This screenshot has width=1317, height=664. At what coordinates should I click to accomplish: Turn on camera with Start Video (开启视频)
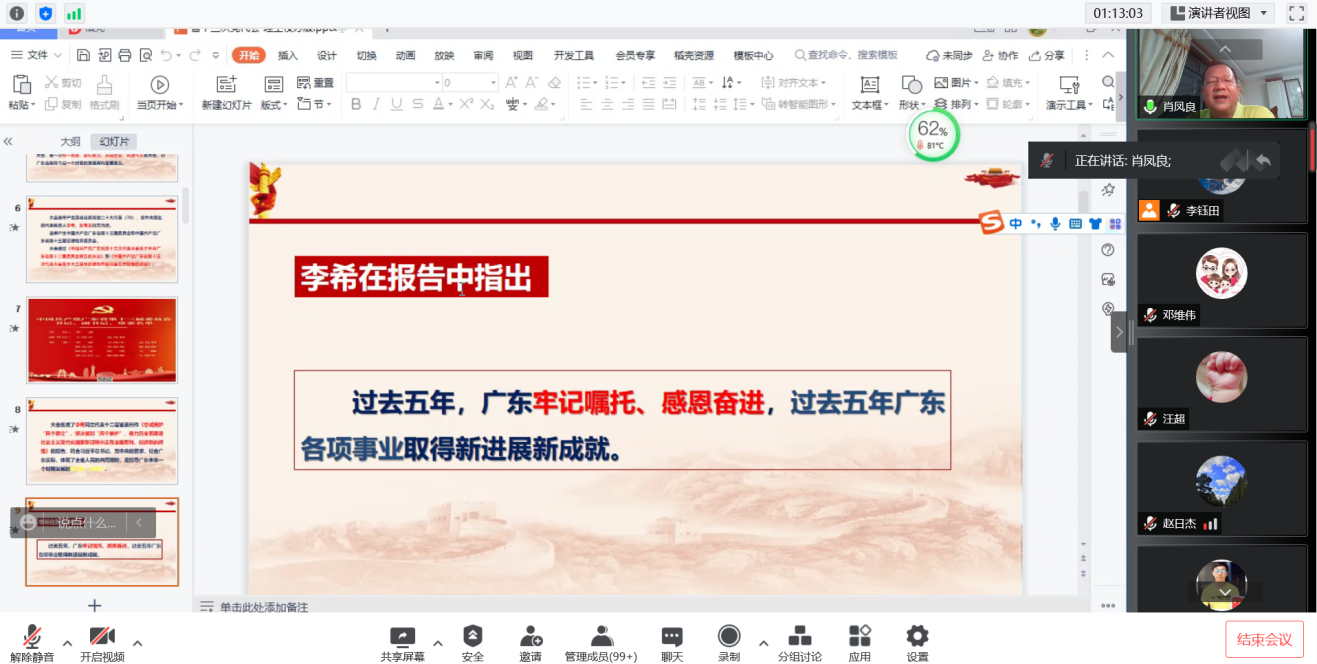pos(102,637)
